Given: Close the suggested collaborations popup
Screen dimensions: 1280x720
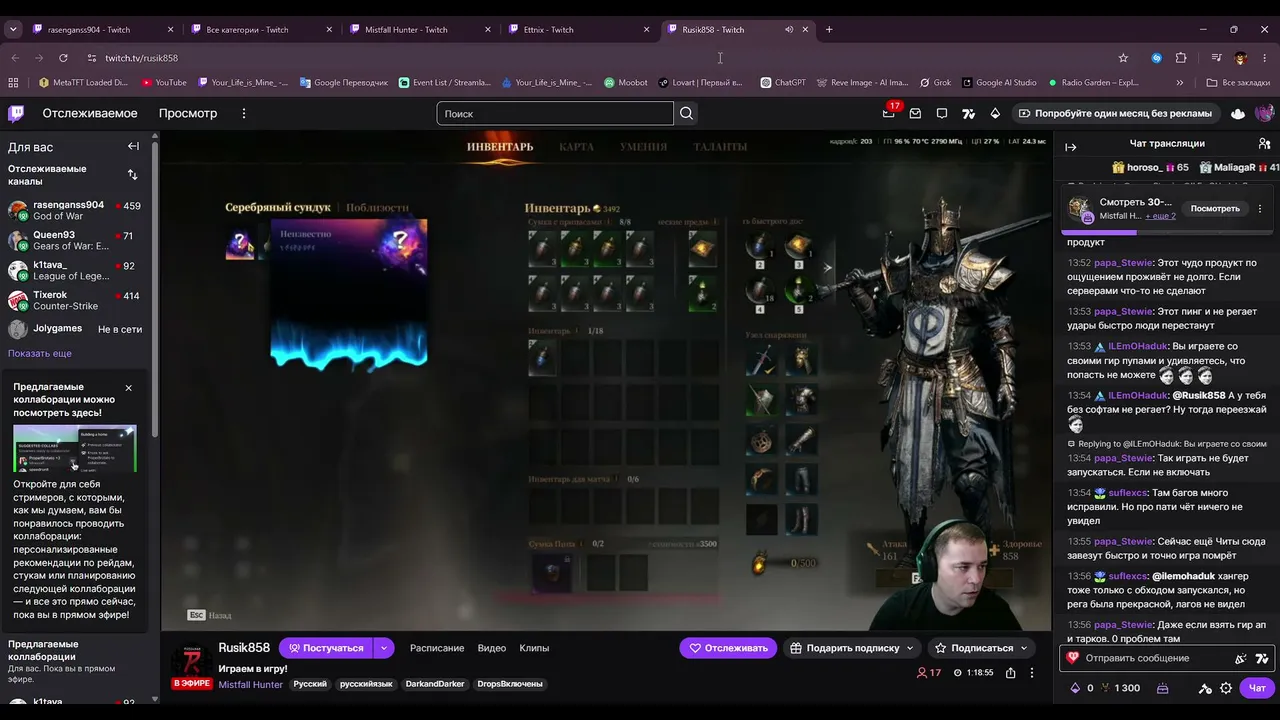Looking at the screenshot, I should (x=128, y=388).
